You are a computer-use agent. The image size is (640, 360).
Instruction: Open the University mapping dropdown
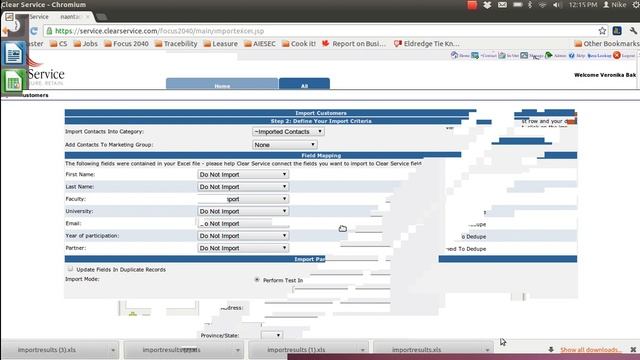tap(243, 211)
